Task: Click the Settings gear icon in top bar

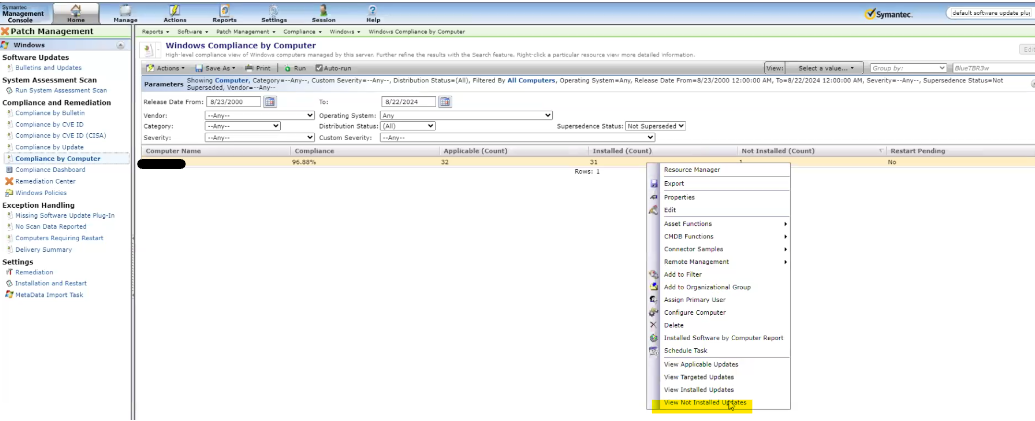Action: click(x=273, y=12)
